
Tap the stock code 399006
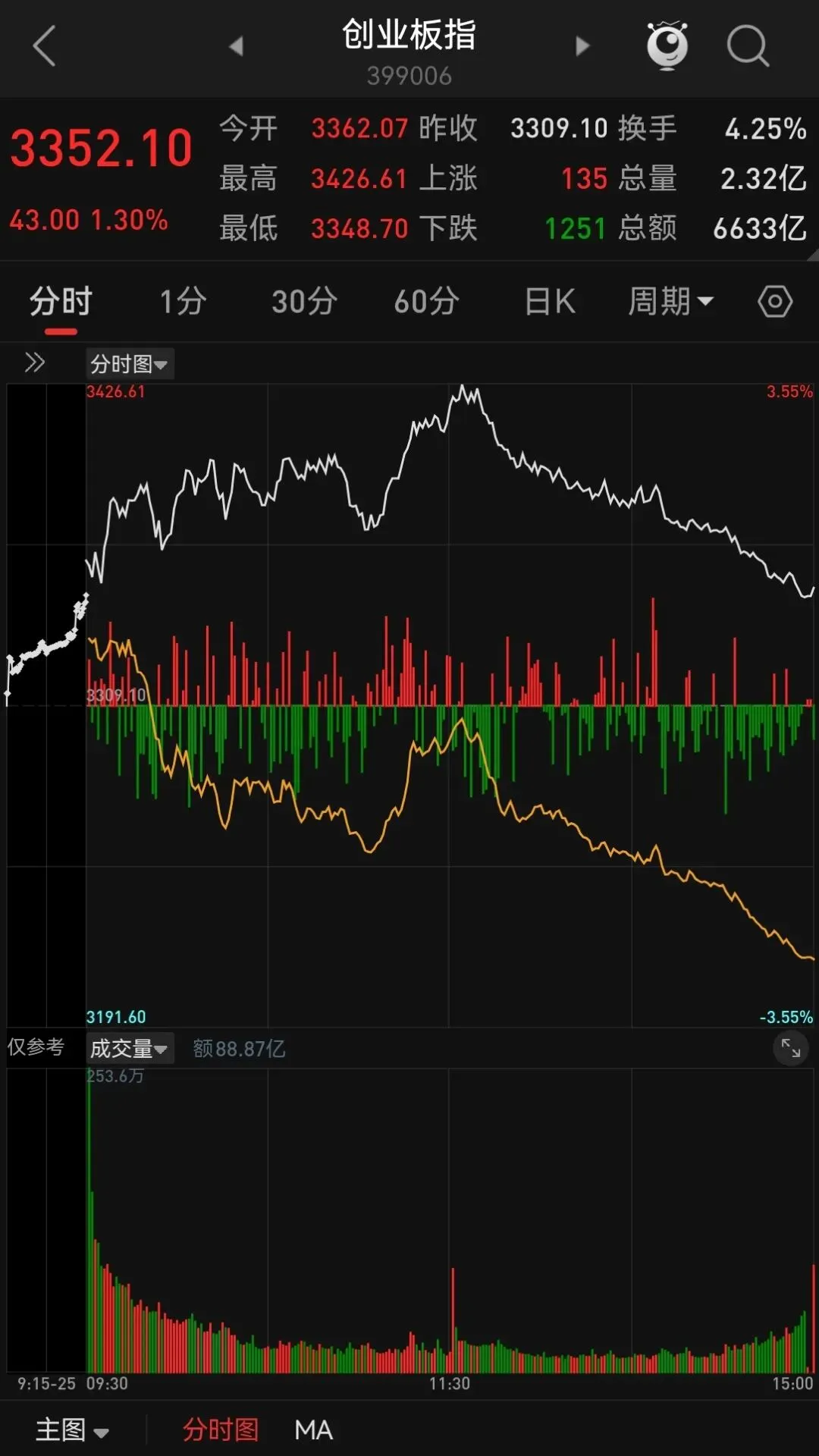click(409, 76)
